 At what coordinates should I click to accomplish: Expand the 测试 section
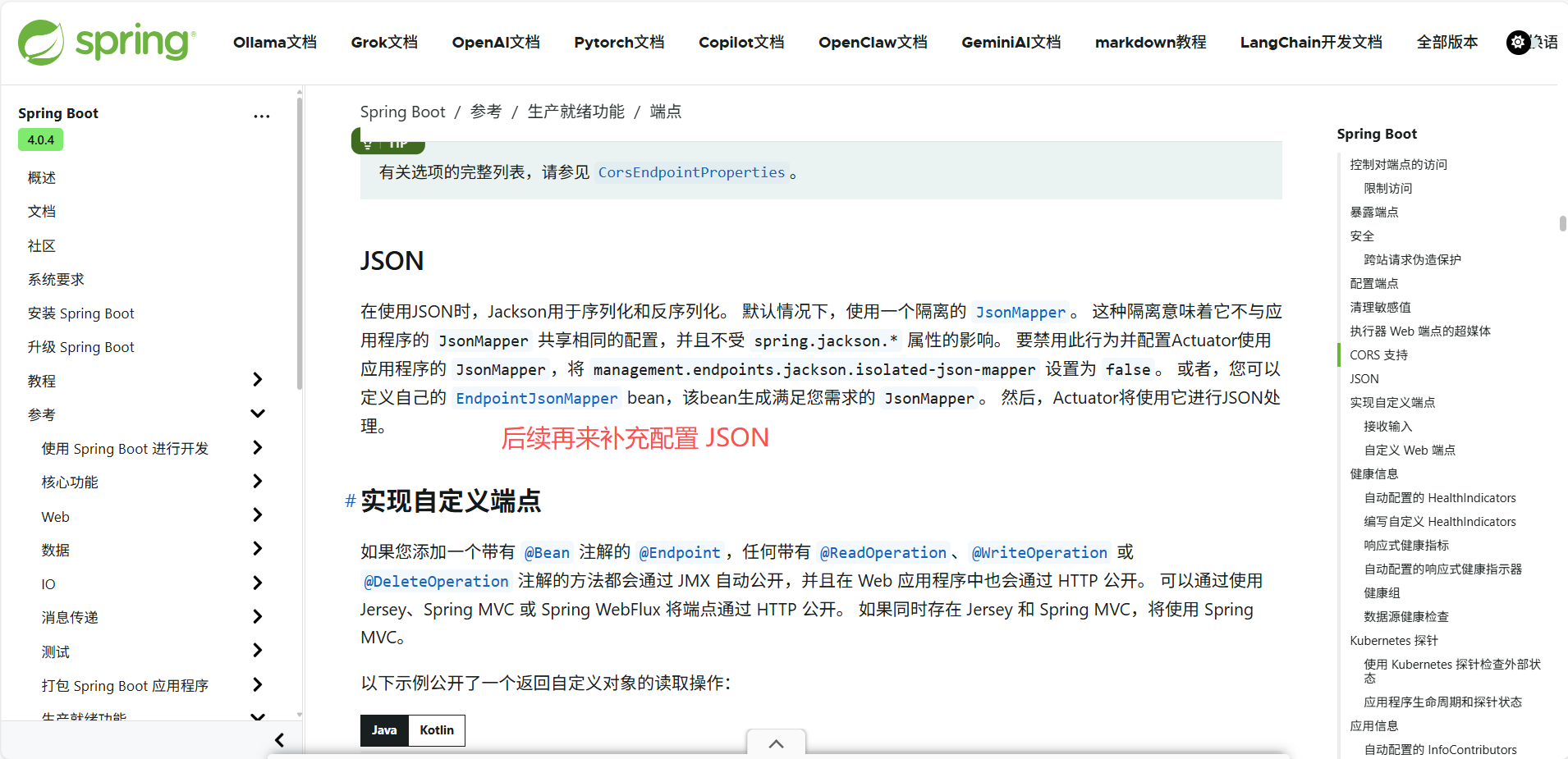click(258, 651)
